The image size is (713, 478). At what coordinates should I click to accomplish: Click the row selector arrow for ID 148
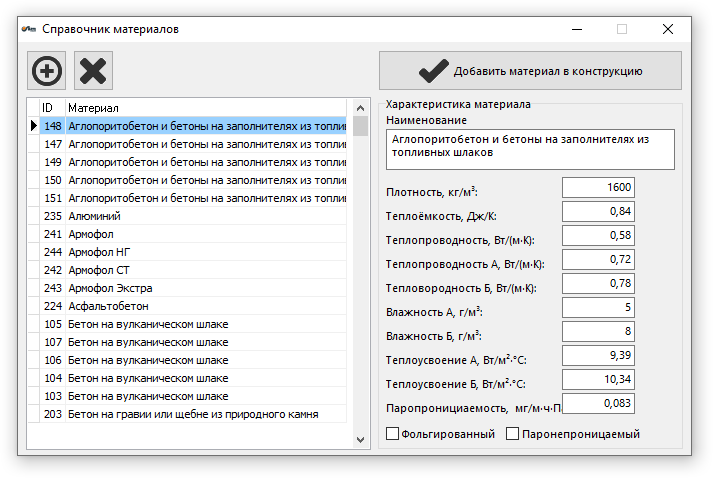coord(34,126)
